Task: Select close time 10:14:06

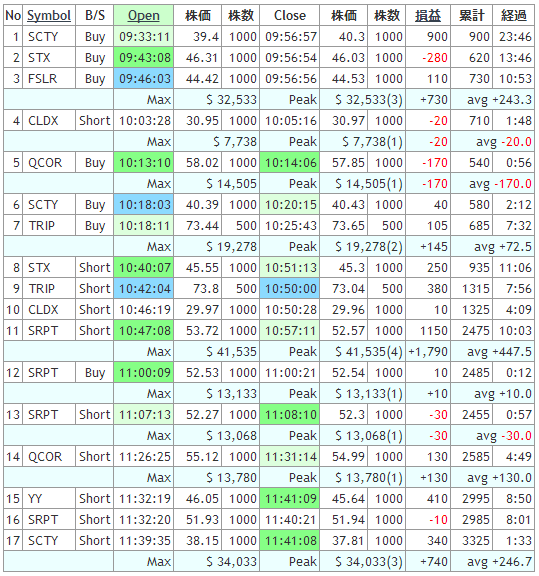Action: (x=290, y=163)
